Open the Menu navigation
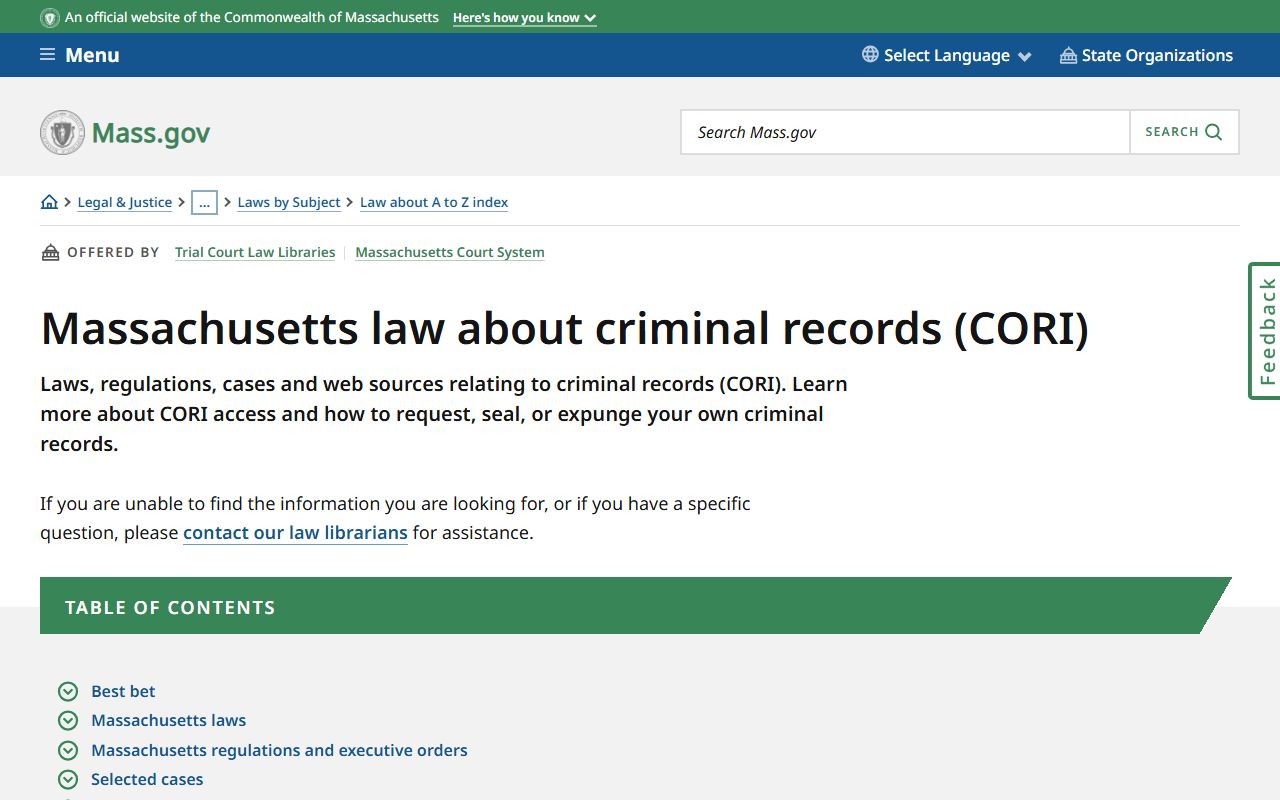Screen dimensions: 1280x800 (x=80, y=55)
